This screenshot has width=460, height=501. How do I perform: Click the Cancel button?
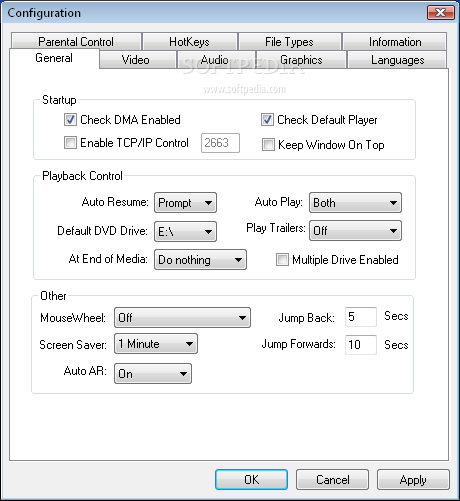[x=332, y=480]
